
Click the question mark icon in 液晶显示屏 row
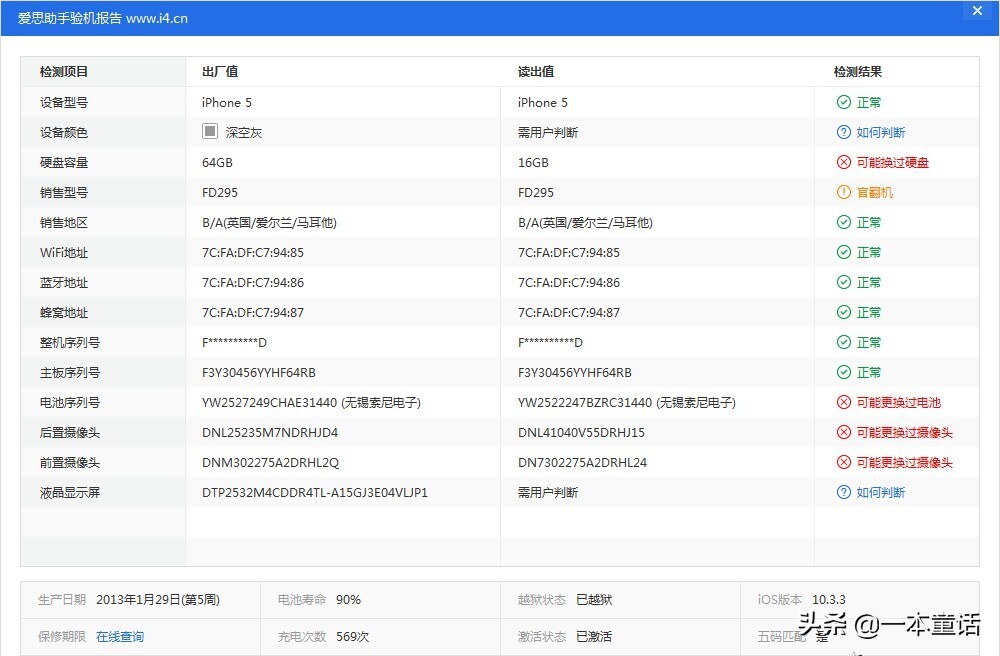(x=844, y=492)
